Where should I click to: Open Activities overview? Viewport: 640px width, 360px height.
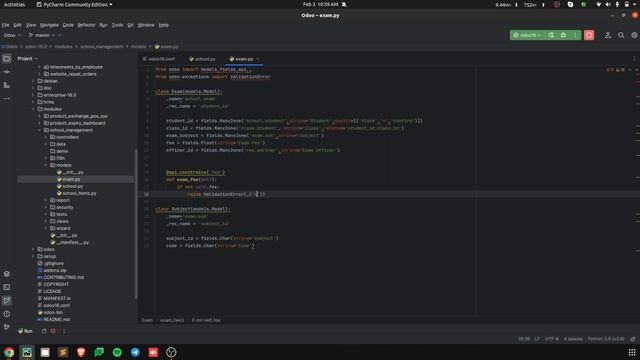[x=14, y=4]
